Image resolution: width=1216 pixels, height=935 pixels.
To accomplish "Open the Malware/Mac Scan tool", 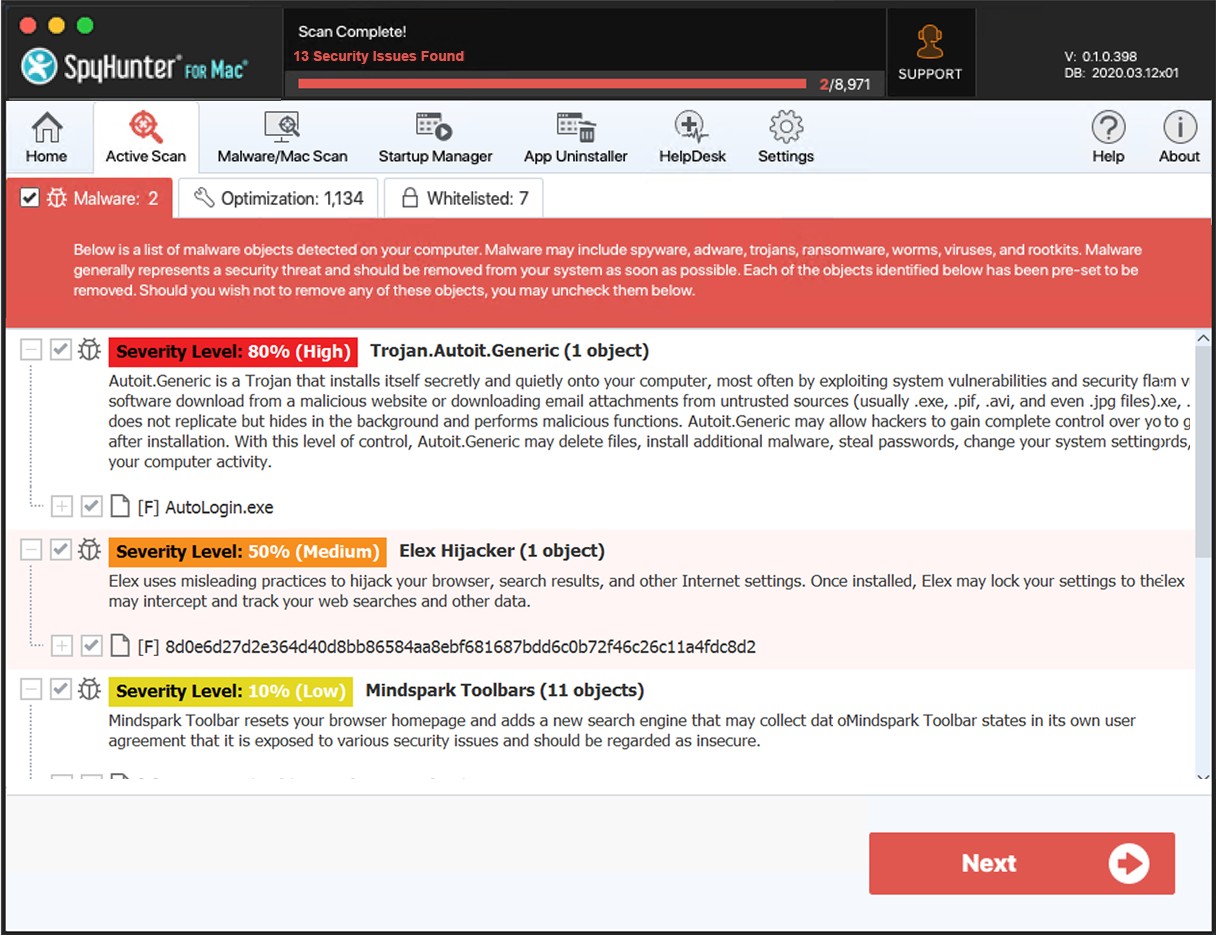I will (x=282, y=137).
